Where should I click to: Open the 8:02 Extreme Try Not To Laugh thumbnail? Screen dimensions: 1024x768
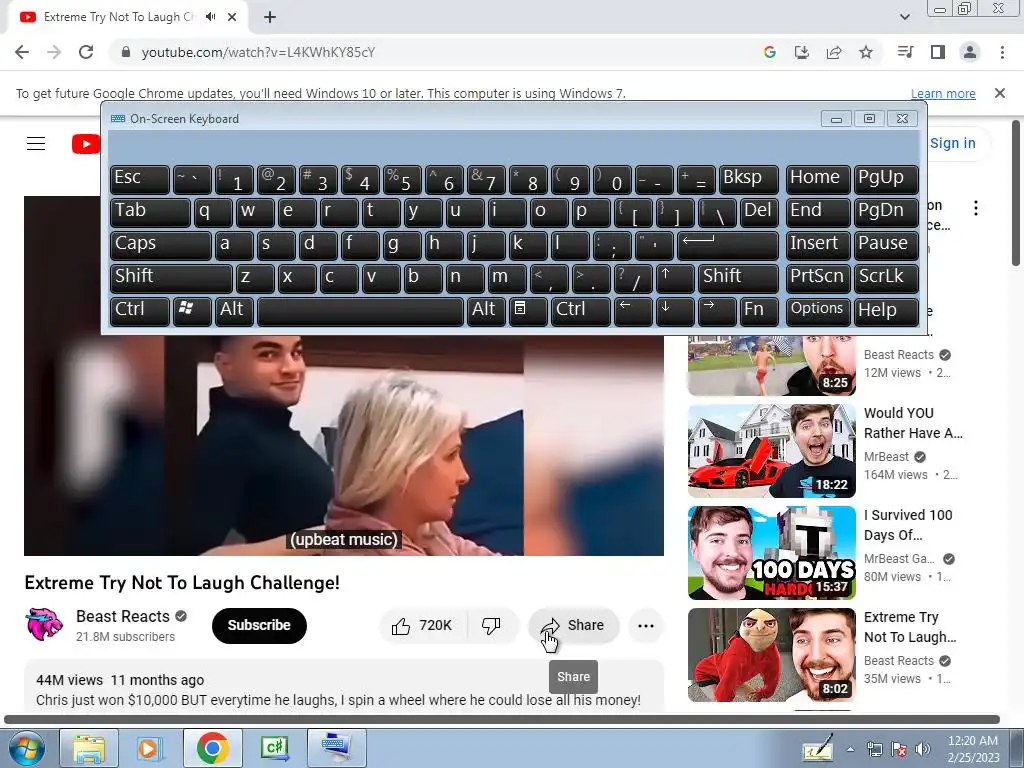click(x=772, y=654)
